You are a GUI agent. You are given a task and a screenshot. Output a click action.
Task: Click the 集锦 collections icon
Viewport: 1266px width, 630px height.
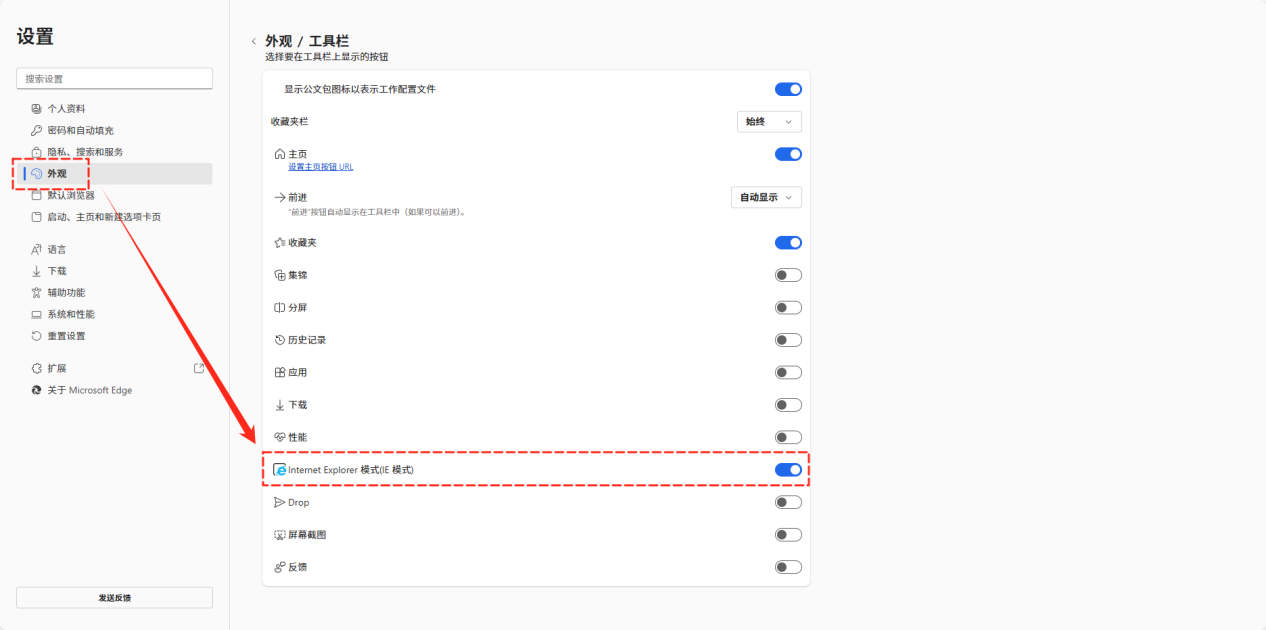tap(280, 275)
